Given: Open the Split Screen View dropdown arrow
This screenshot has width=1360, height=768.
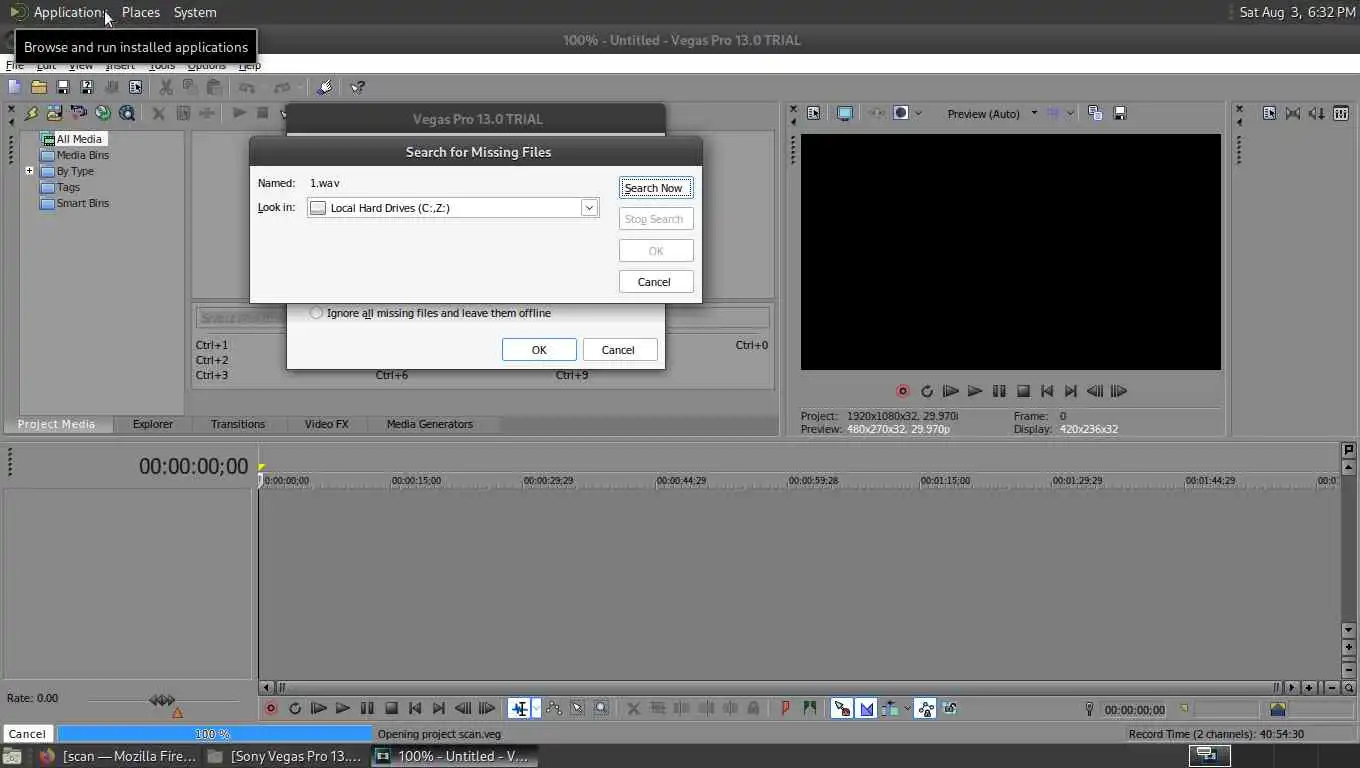Looking at the screenshot, I should click(x=918, y=113).
